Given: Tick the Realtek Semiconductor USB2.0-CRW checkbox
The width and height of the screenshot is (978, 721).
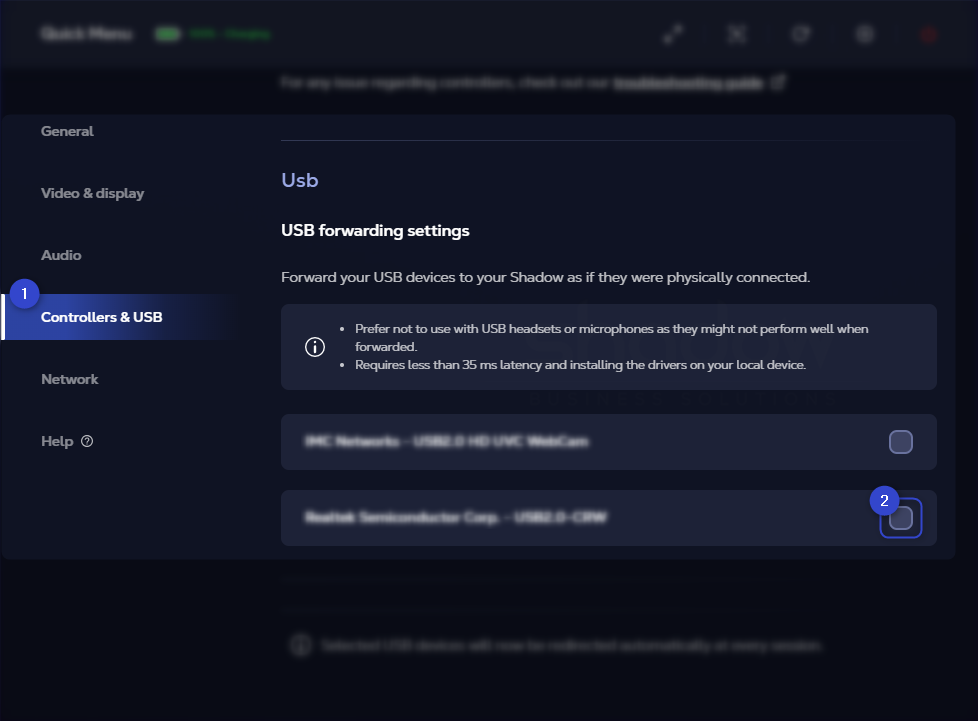Looking at the screenshot, I should 900,518.
